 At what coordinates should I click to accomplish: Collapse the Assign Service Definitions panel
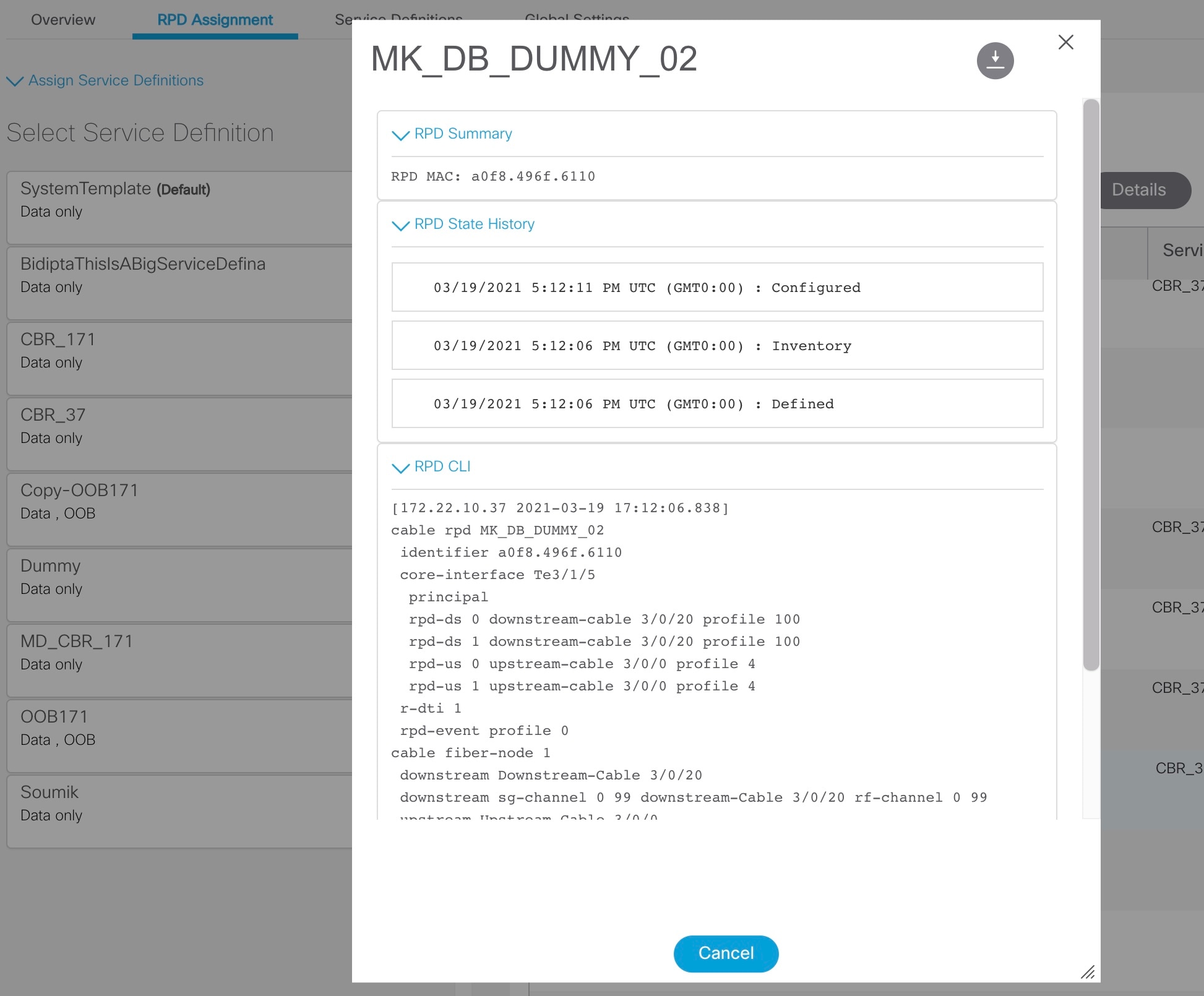click(15, 80)
